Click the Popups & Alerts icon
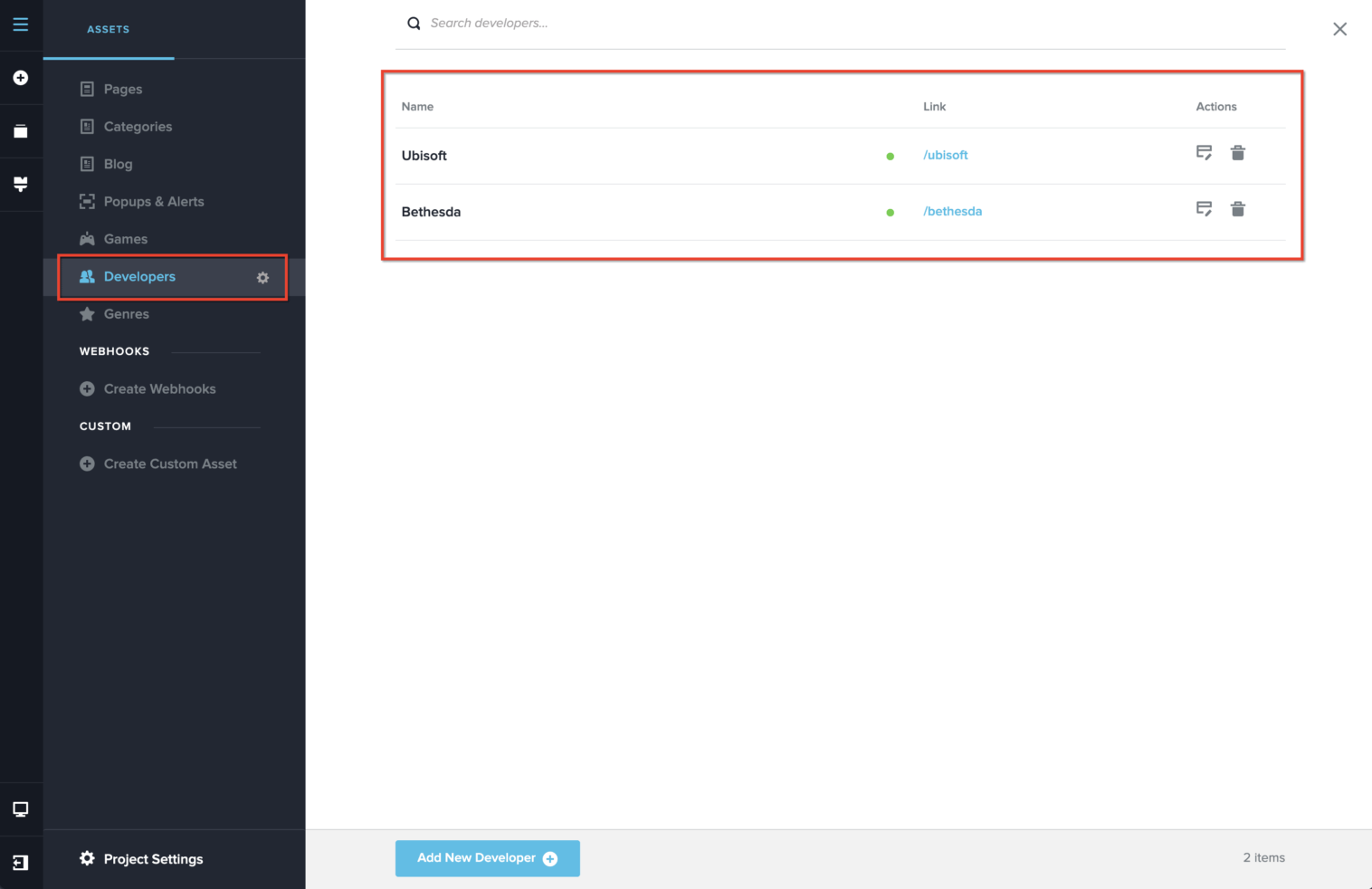Image resolution: width=1372 pixels, height=889 pixels. [x=87, y=202]
